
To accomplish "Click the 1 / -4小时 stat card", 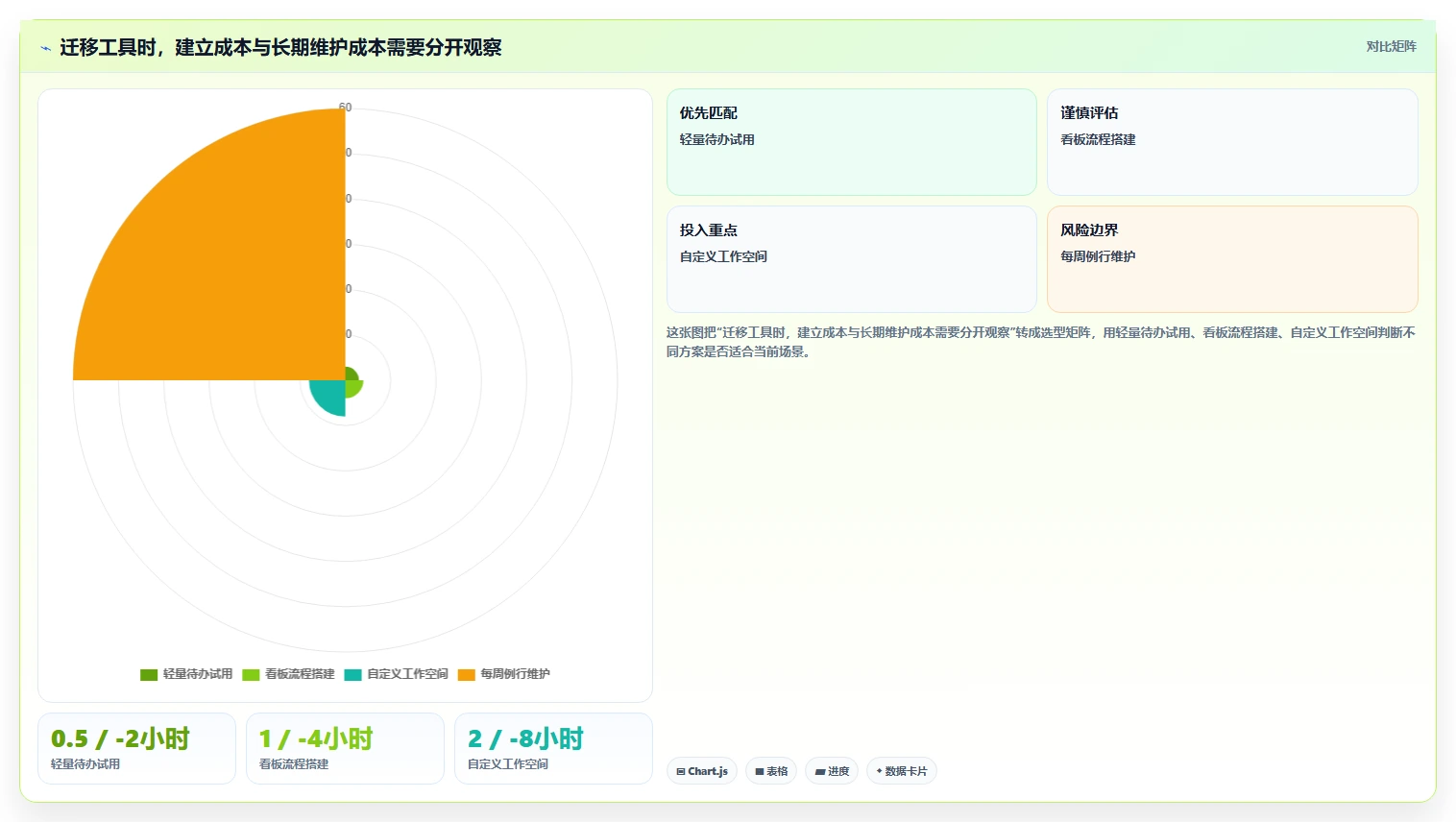I will click(345, 748).
